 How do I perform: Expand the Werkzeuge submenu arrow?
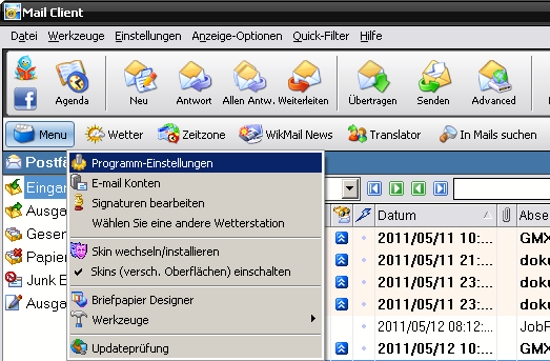pyautogui.click(x=313, y=319)
